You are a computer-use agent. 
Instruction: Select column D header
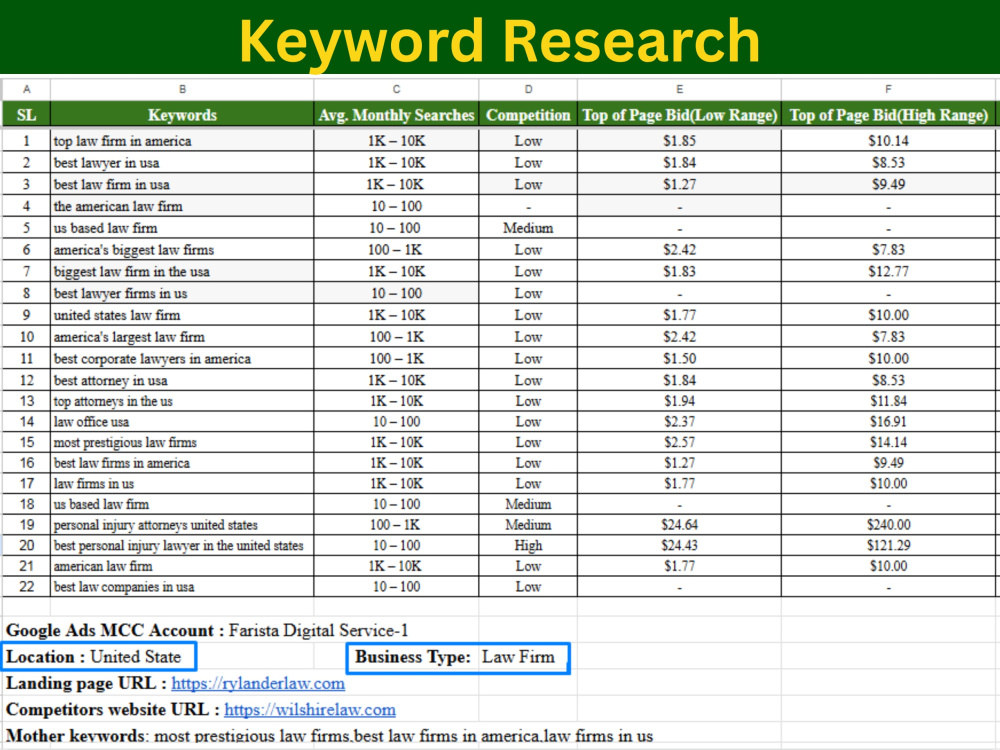[x=528, y=89]
